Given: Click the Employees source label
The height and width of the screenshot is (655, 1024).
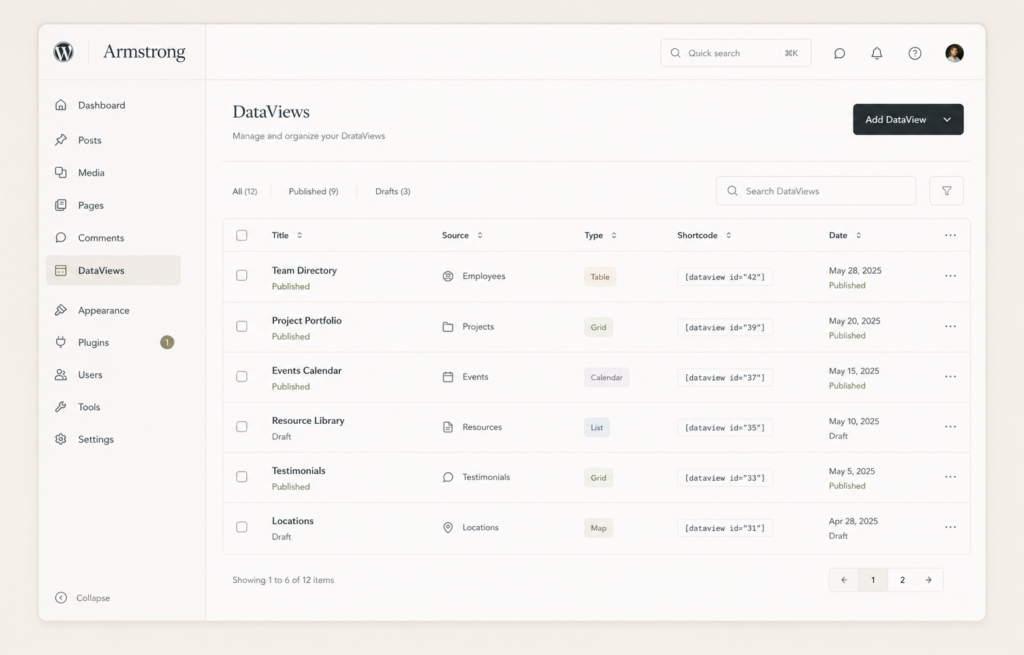Looking at the screenshot, I should [x=484, y=276].
